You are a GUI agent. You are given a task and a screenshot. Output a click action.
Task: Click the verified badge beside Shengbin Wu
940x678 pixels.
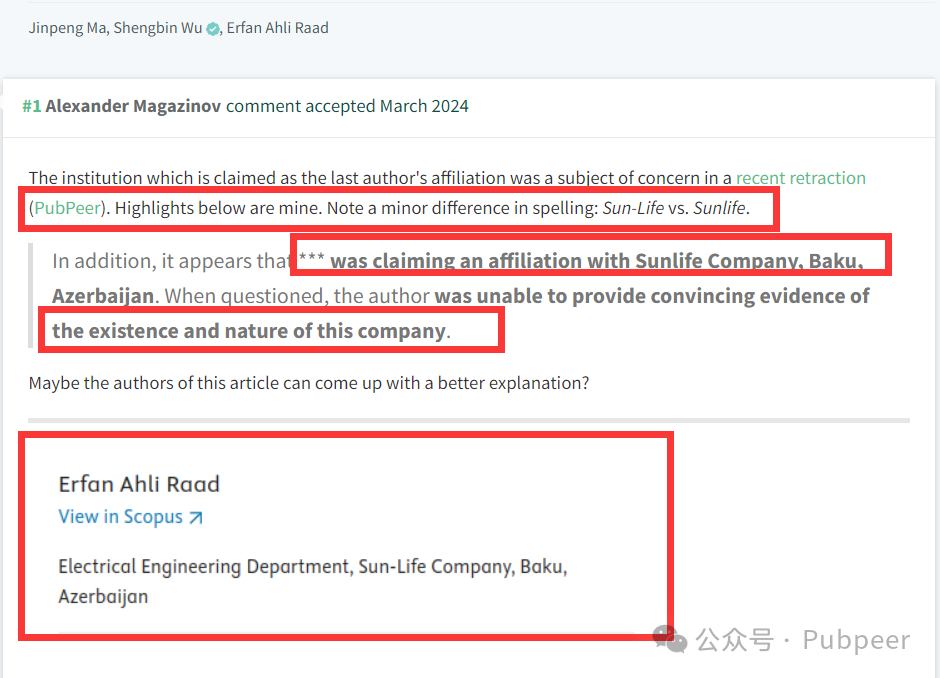coord(213,29)
